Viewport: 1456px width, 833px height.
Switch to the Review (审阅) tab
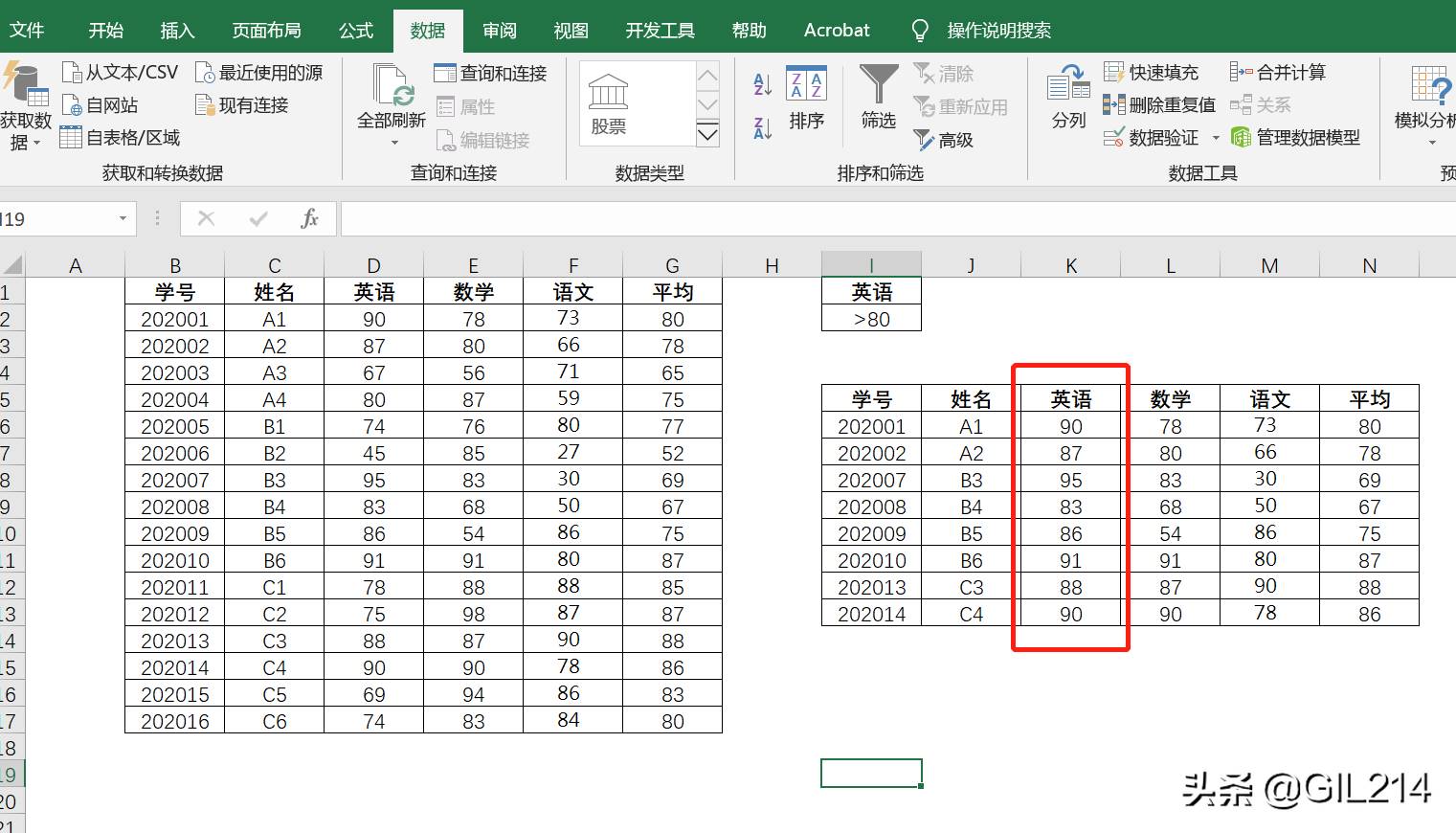(499, 31)
